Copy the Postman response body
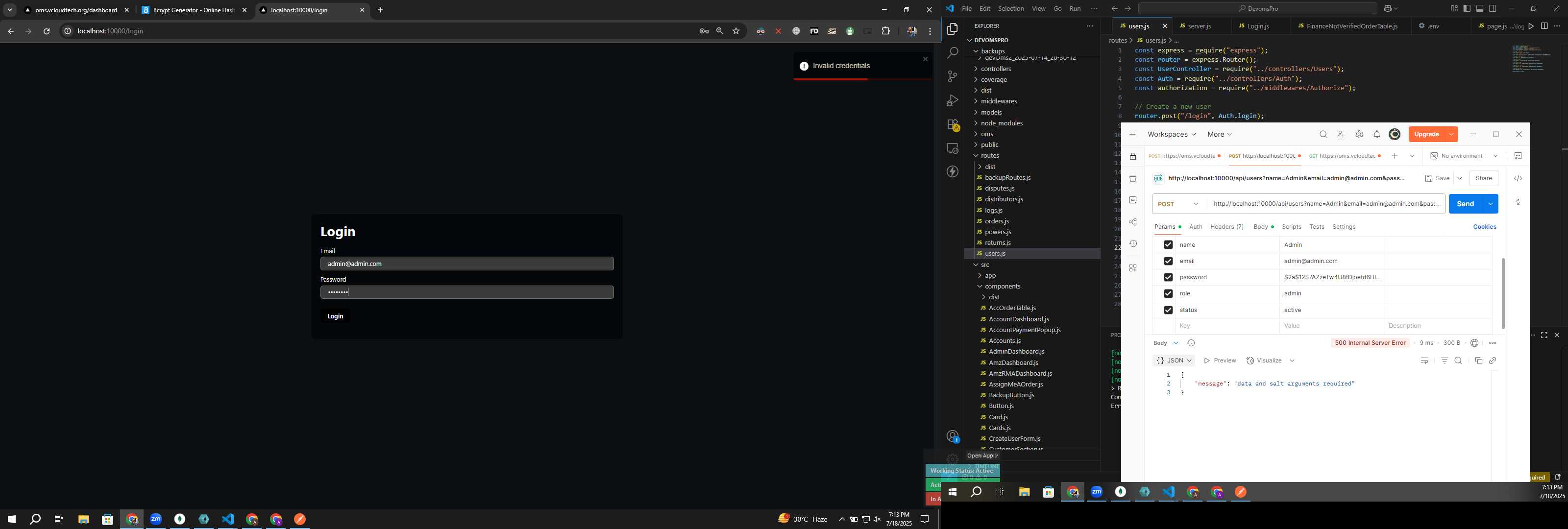This screenshot has height=529, width=1568. point(1478,361)
